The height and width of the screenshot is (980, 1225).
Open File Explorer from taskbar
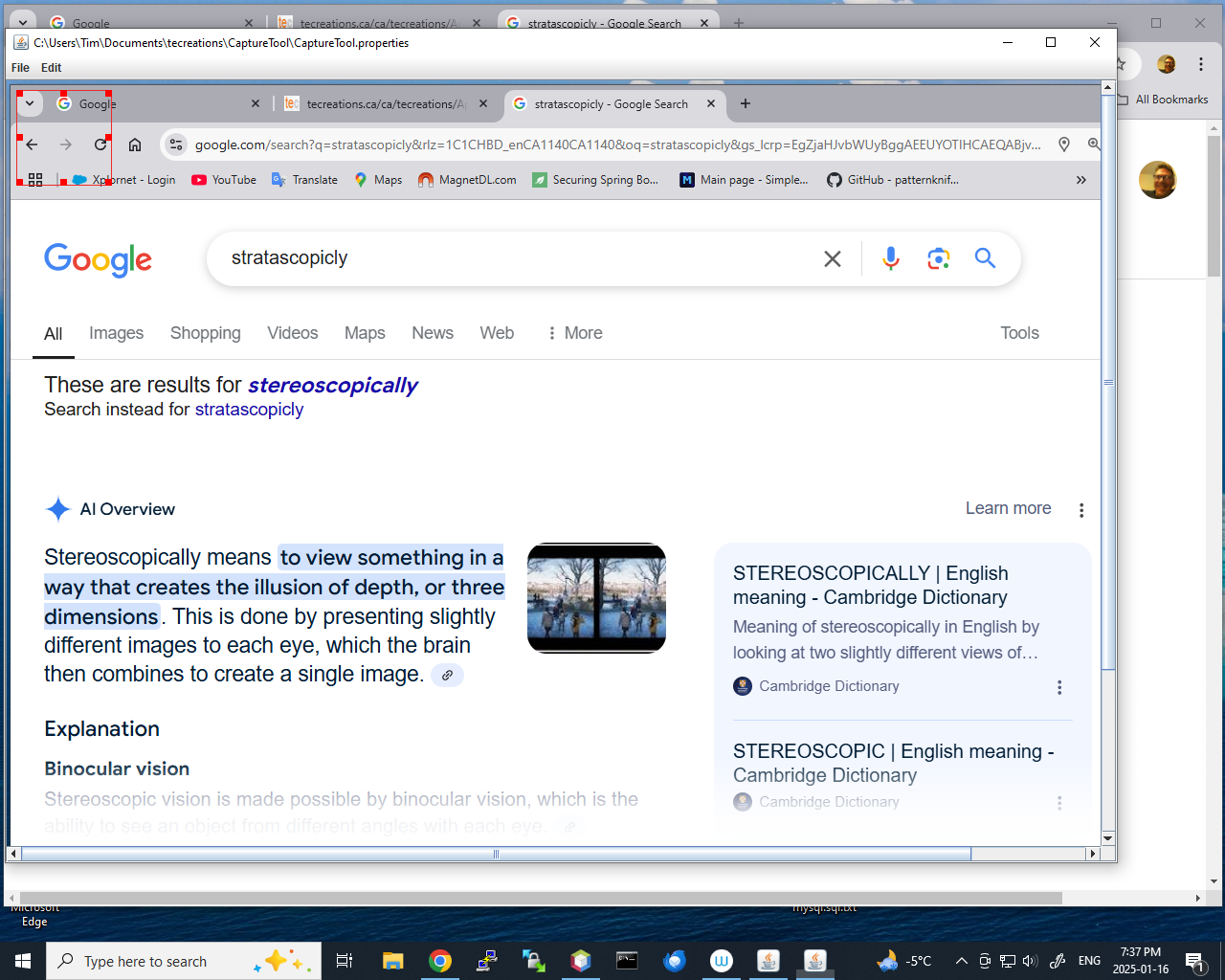[392, 961]
